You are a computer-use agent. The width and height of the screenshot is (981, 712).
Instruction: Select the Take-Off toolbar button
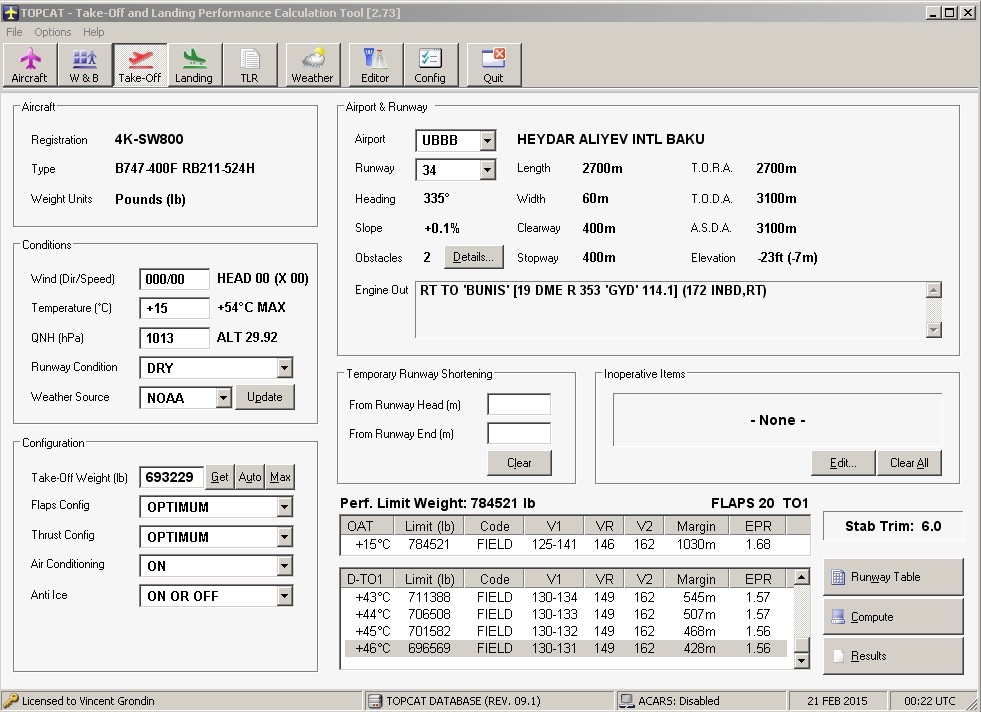(x=140, y=64)
